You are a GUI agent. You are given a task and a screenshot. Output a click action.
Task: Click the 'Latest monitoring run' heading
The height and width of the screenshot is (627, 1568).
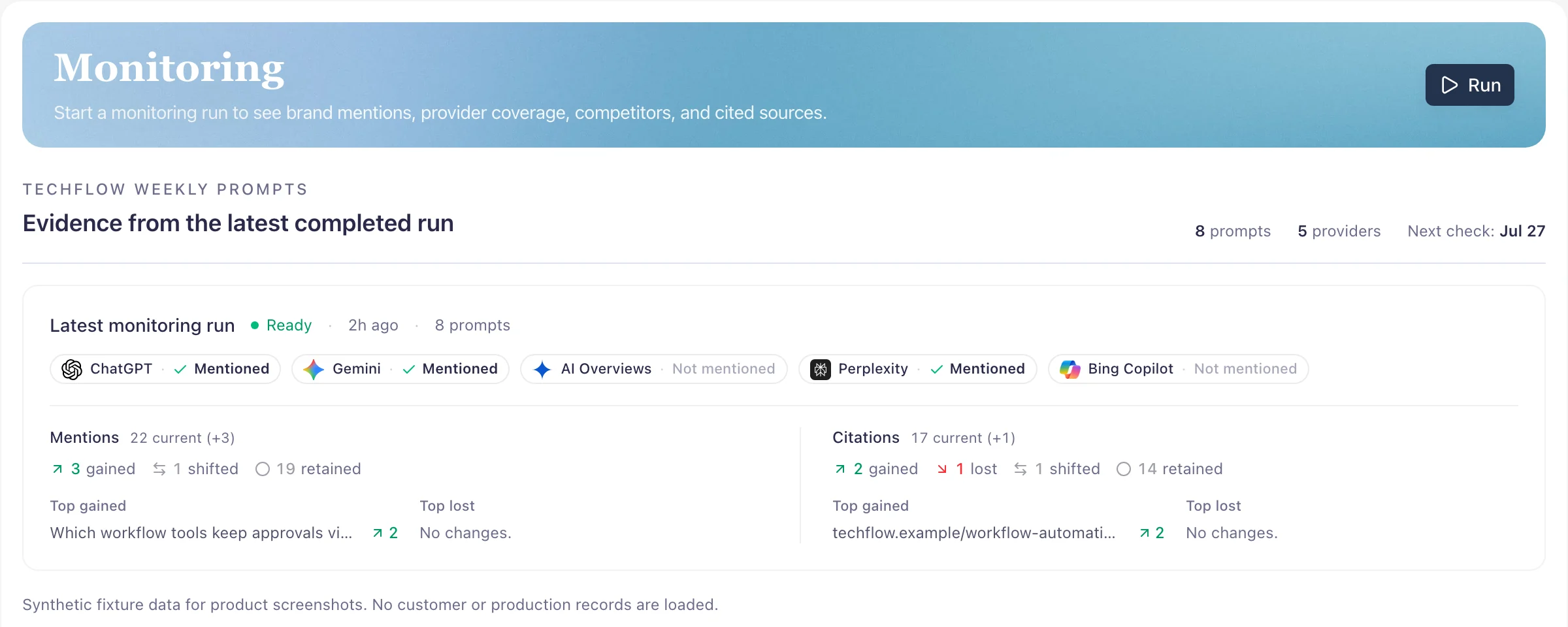142,325
